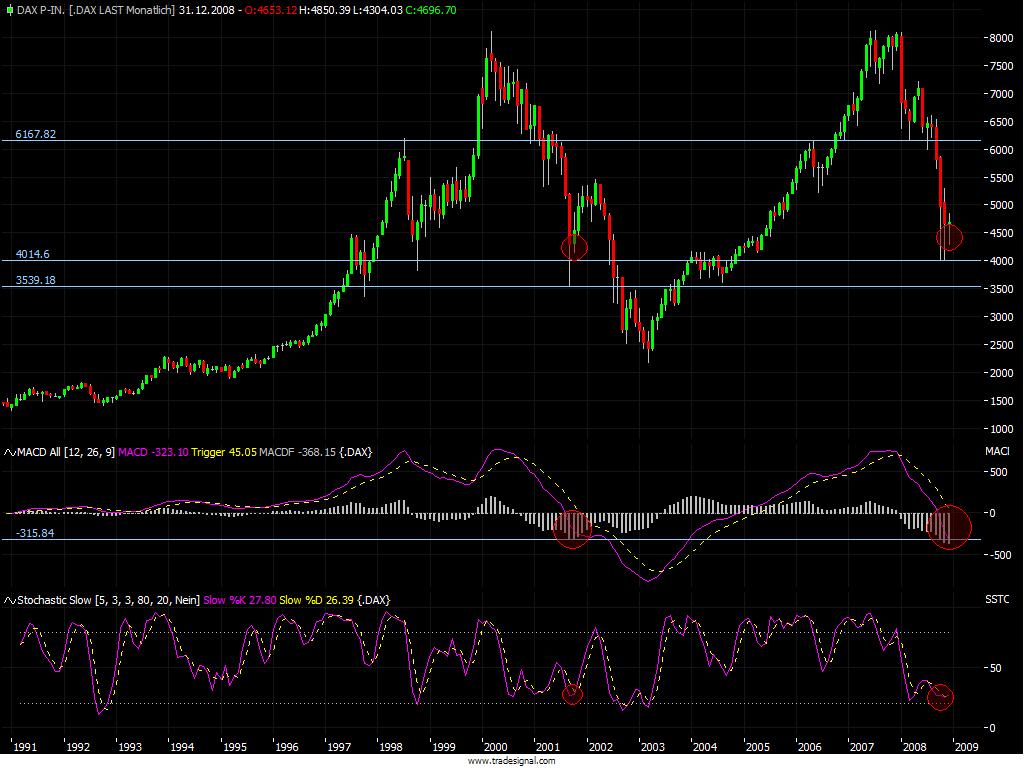
Task: Click the red circle highlight on MACD histogram 2008
Action: [x=948, y=528]
